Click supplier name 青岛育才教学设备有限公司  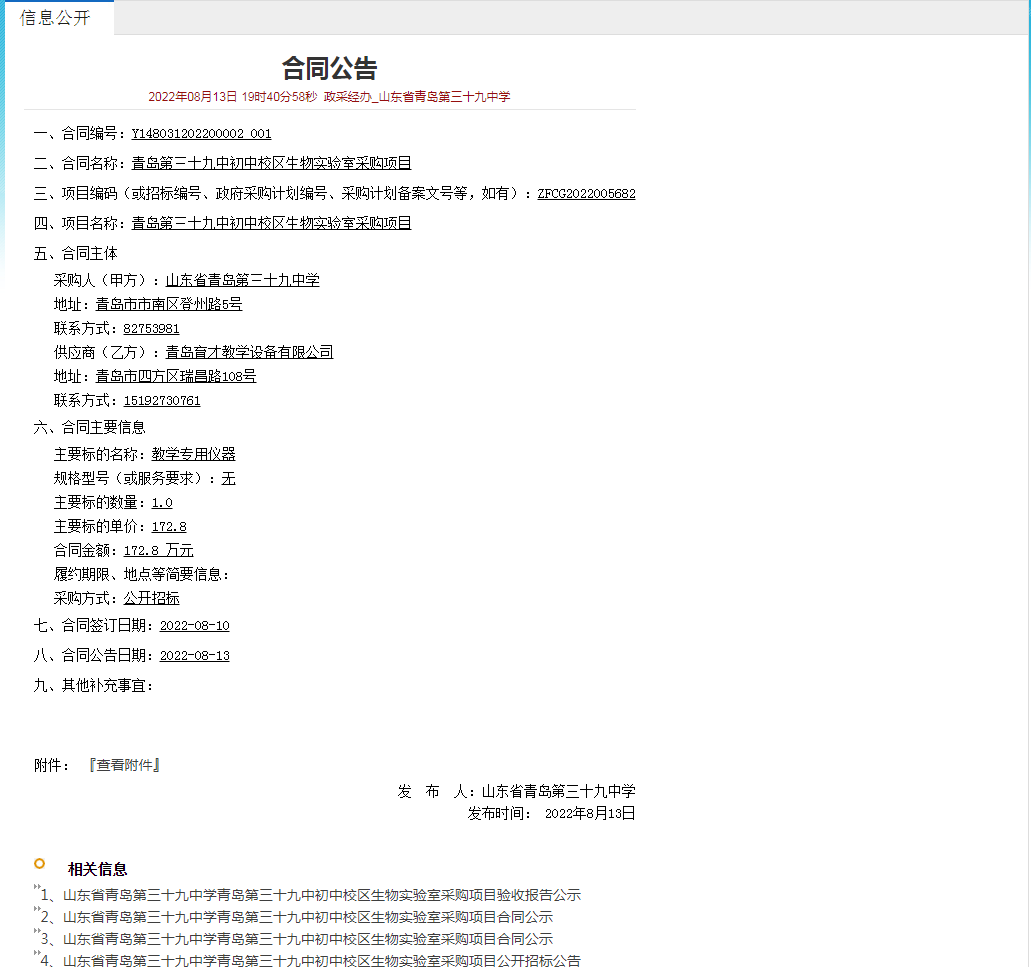click(x=249, y=352)
